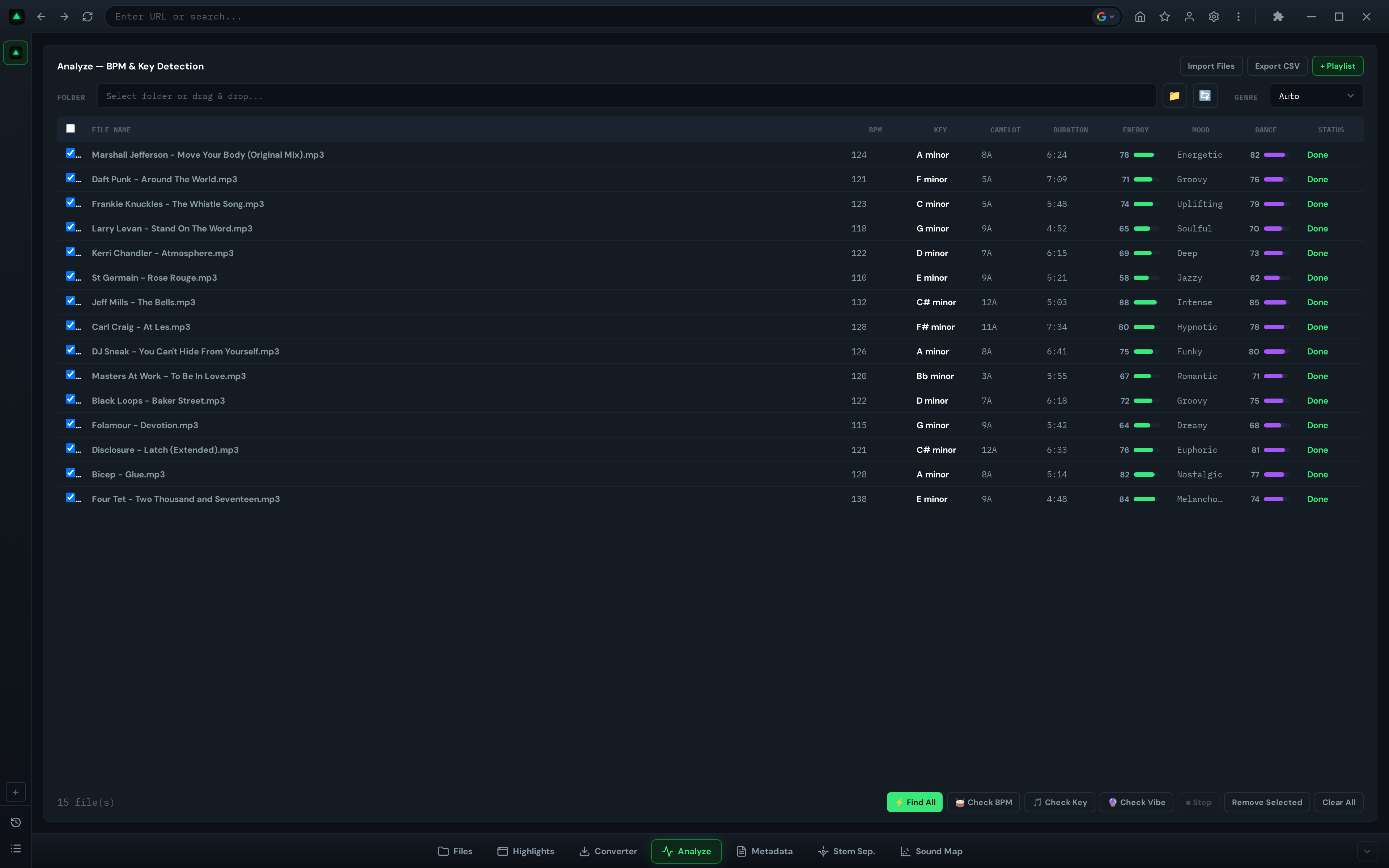
Task: Refresh the folder with the reload icon
Action: click(1205, 96)
